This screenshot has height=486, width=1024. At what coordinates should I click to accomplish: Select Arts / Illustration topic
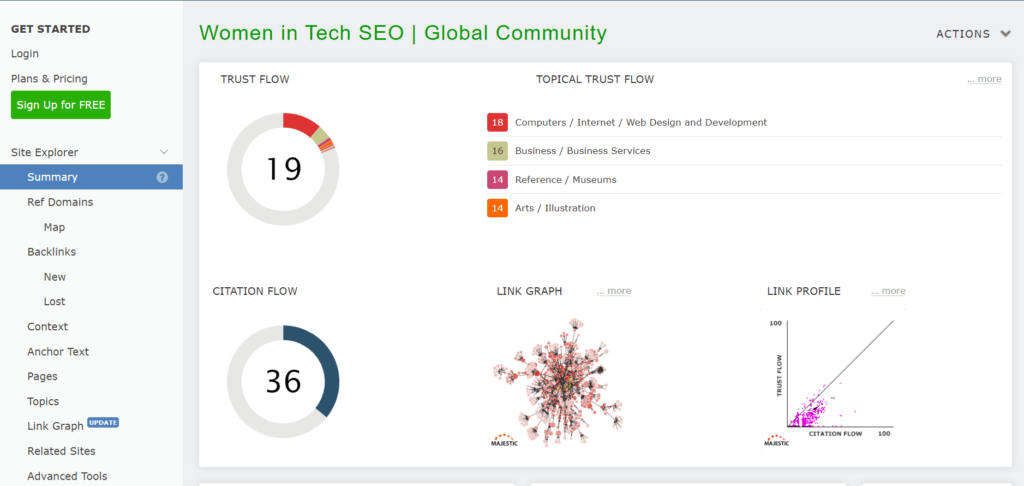pyautogui.click(x=555, y=208)
